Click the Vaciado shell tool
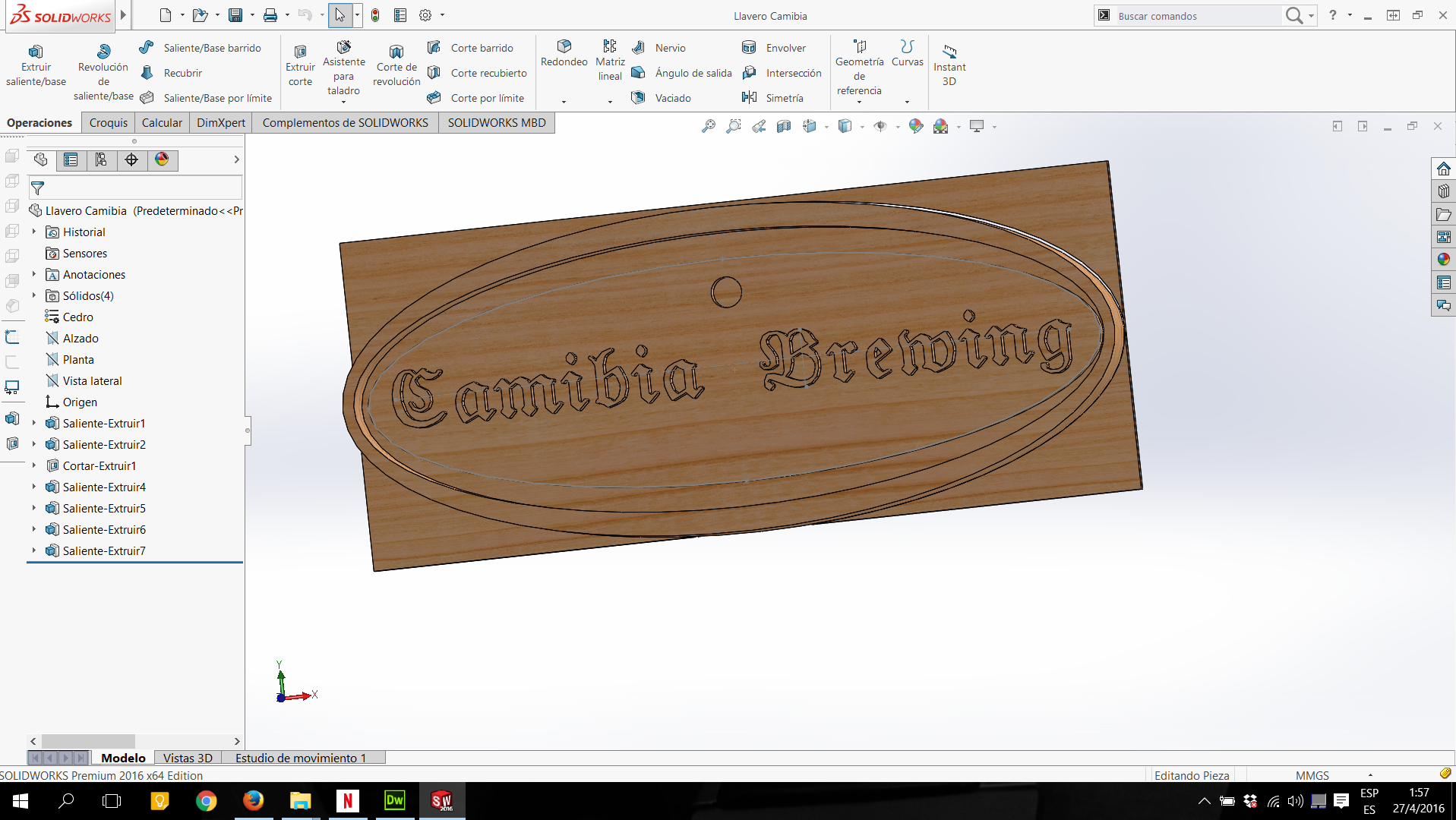The image size is (1456, 820). coord(661,98)
